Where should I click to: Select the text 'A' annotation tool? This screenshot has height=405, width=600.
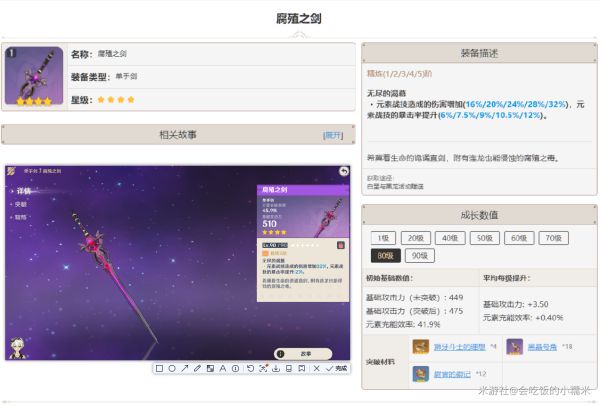coord(223,369)
